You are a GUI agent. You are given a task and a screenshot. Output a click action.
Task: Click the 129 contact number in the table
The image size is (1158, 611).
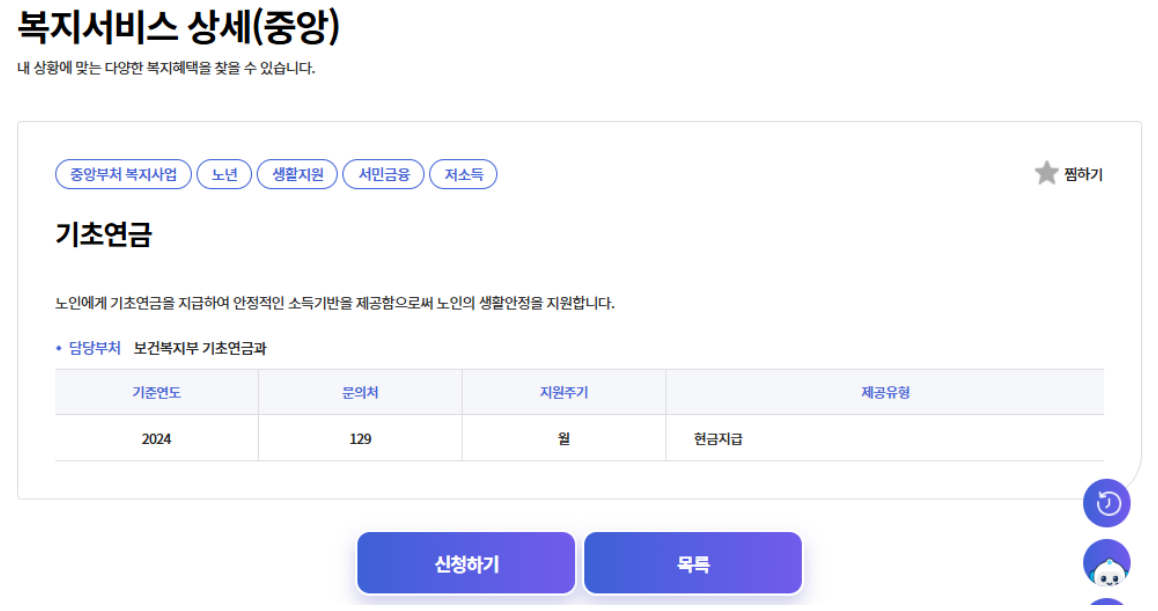coord(359,438)
